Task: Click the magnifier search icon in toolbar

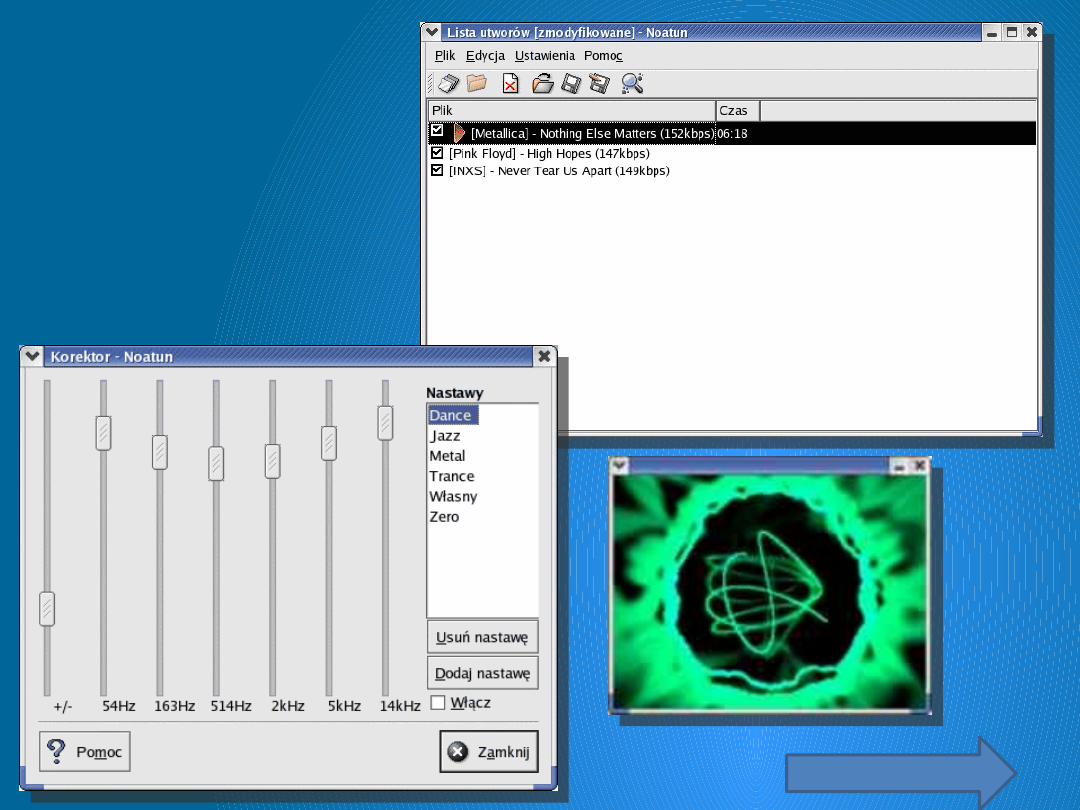Action: coord(632,84)
